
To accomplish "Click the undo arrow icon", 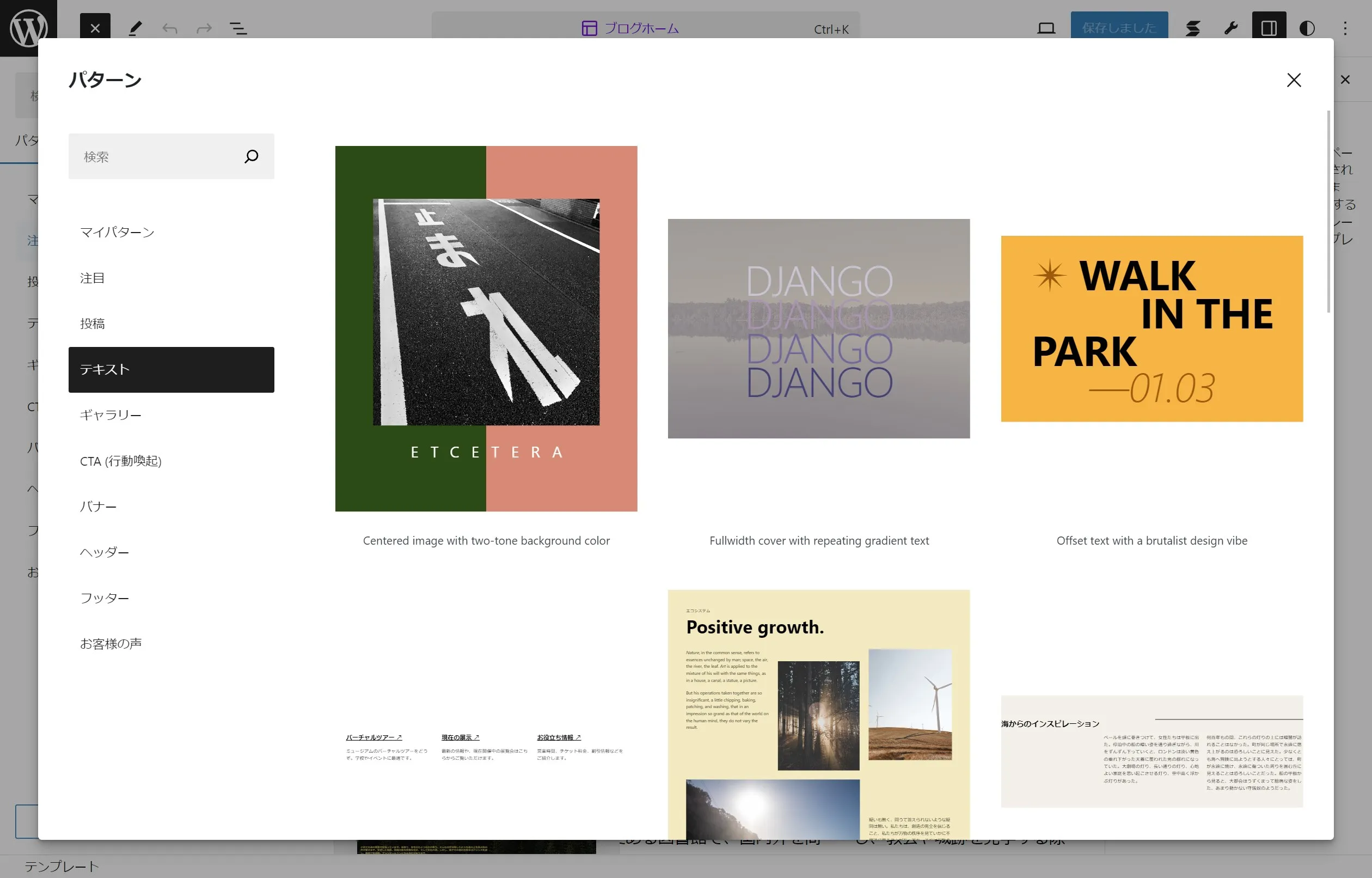I will pyautogui.click(x=170, y=28).
